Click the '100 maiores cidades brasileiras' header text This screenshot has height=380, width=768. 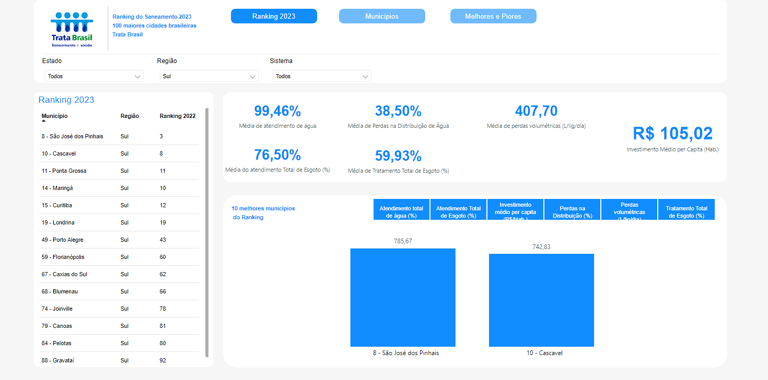154,25
